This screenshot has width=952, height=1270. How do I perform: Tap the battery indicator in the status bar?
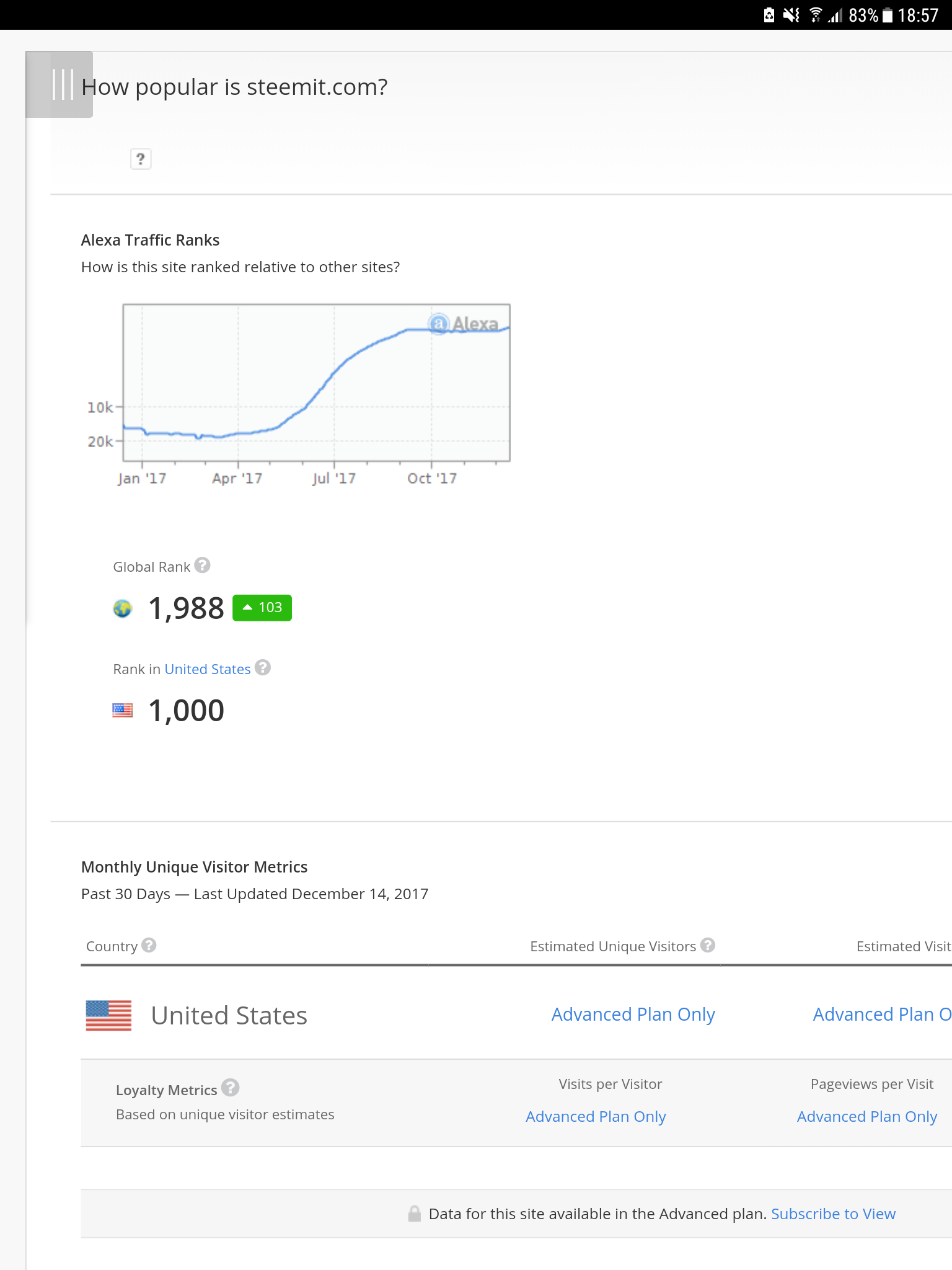pyautogui.click(x=888, y=15)
